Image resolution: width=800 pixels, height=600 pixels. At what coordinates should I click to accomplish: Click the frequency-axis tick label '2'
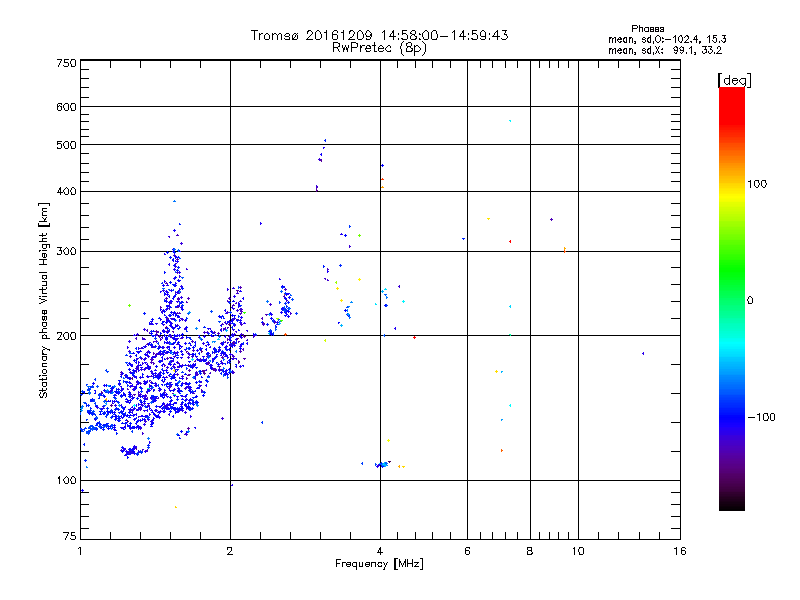point(230,551)
